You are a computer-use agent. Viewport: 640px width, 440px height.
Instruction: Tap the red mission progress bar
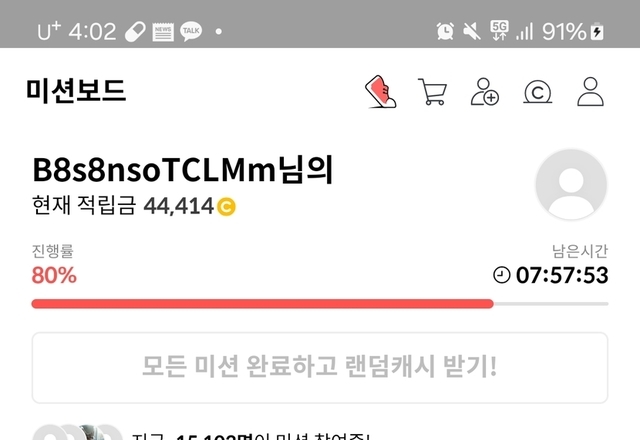tap(262, 304)
